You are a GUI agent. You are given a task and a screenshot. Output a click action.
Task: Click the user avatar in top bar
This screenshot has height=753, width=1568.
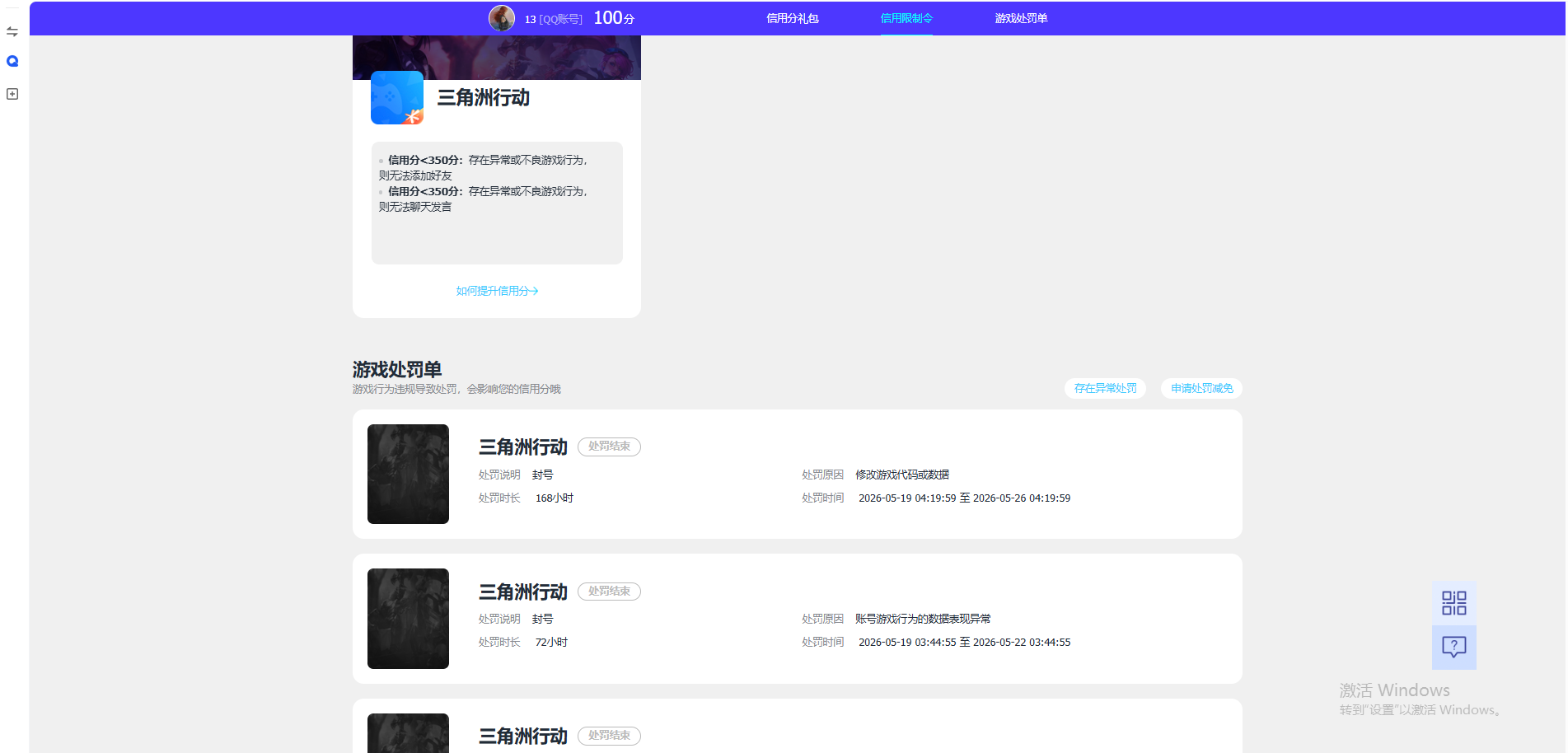pos(501,18)
